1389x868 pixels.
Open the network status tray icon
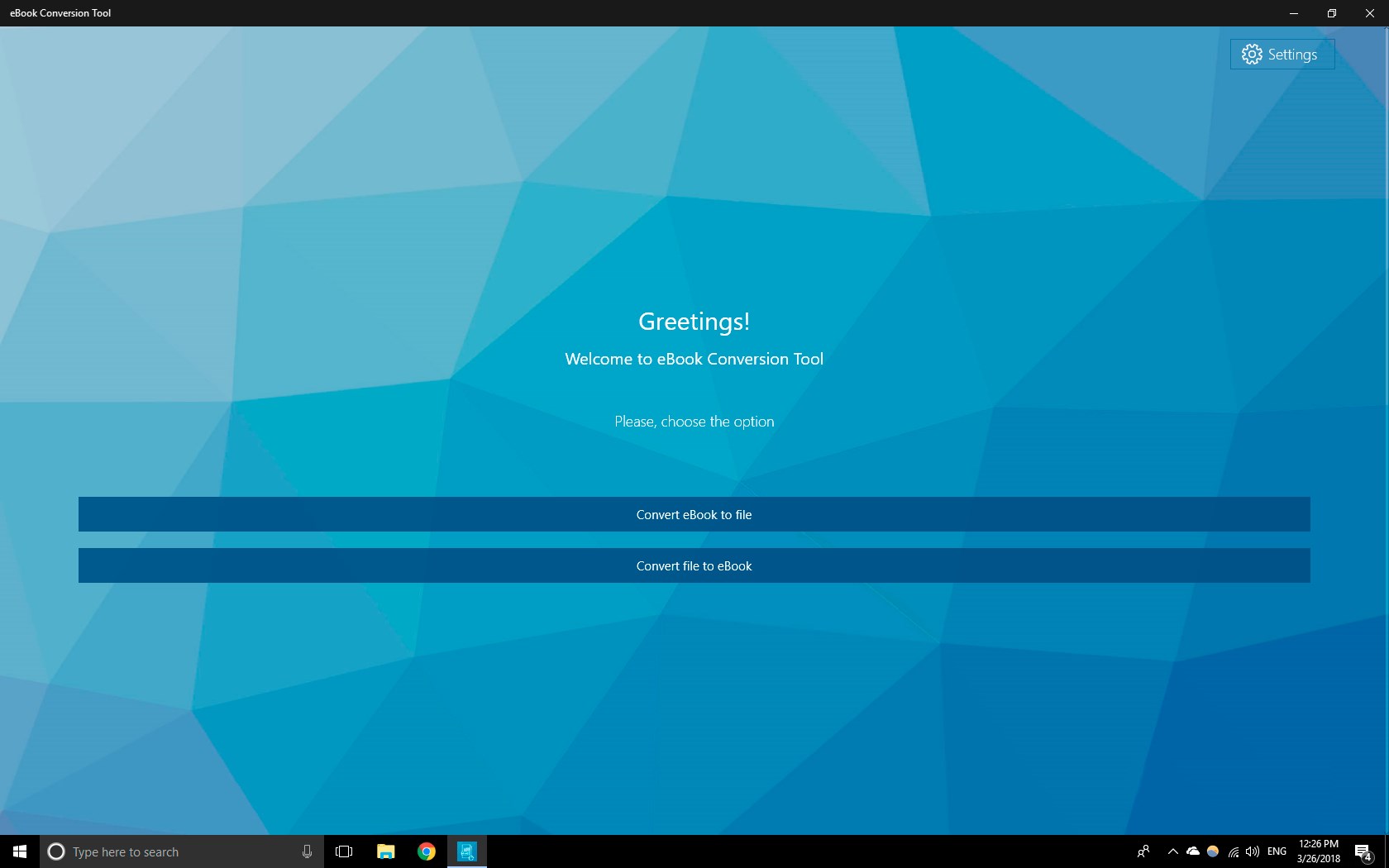[1233, 851]
